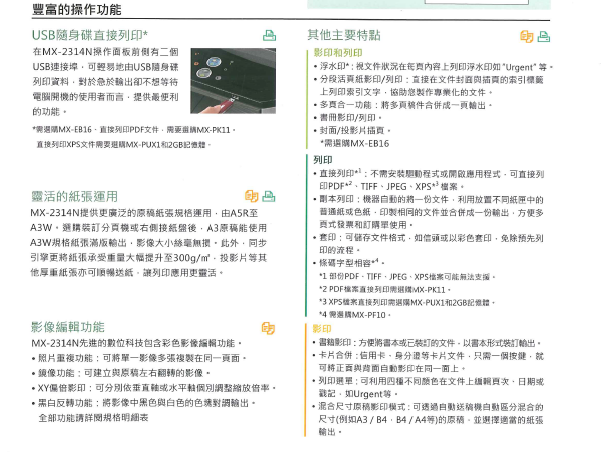The width and height of the screenshot is (601, 452).
Task: Click footnote *4 需選購MX-PF10
Action: pyautogui.click(x=355, y=315)
